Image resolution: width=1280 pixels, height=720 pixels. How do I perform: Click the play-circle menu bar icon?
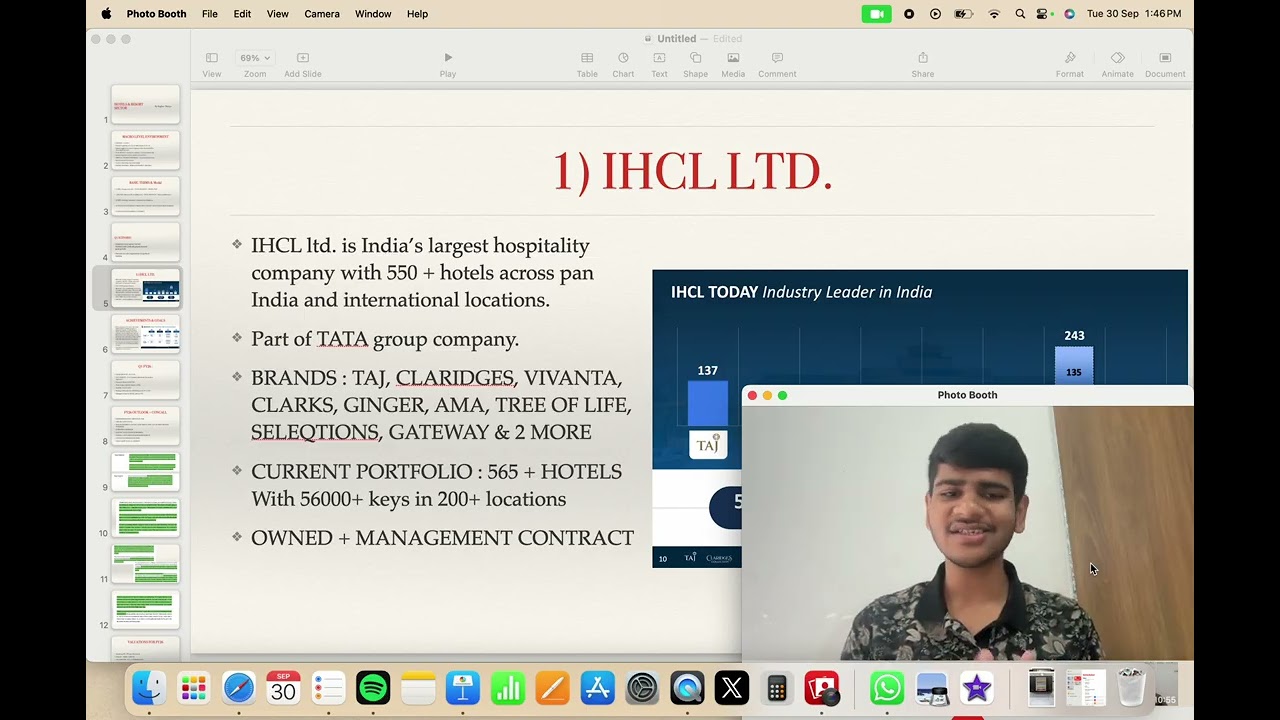click(935, 14)
